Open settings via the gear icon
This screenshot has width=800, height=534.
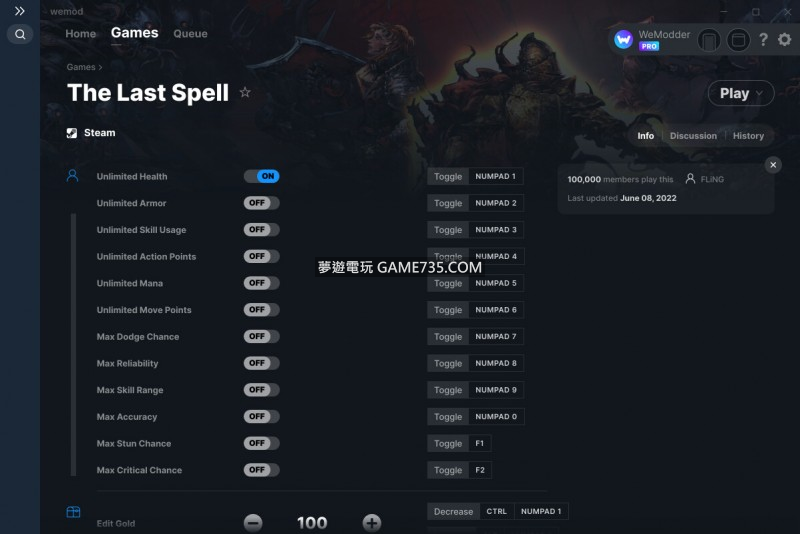pos(785,39)
